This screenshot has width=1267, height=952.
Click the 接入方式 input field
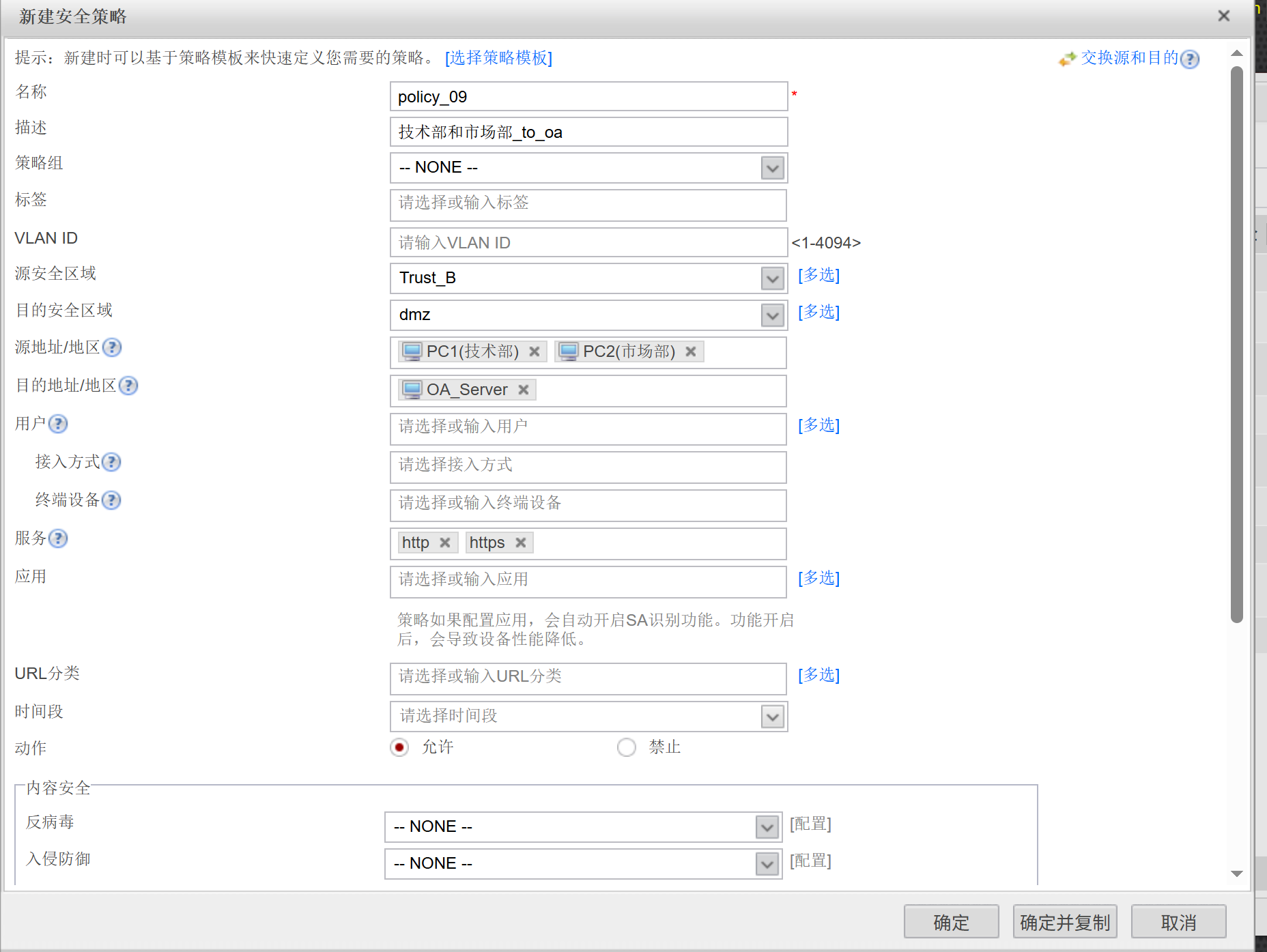click(x=588, y=467)
